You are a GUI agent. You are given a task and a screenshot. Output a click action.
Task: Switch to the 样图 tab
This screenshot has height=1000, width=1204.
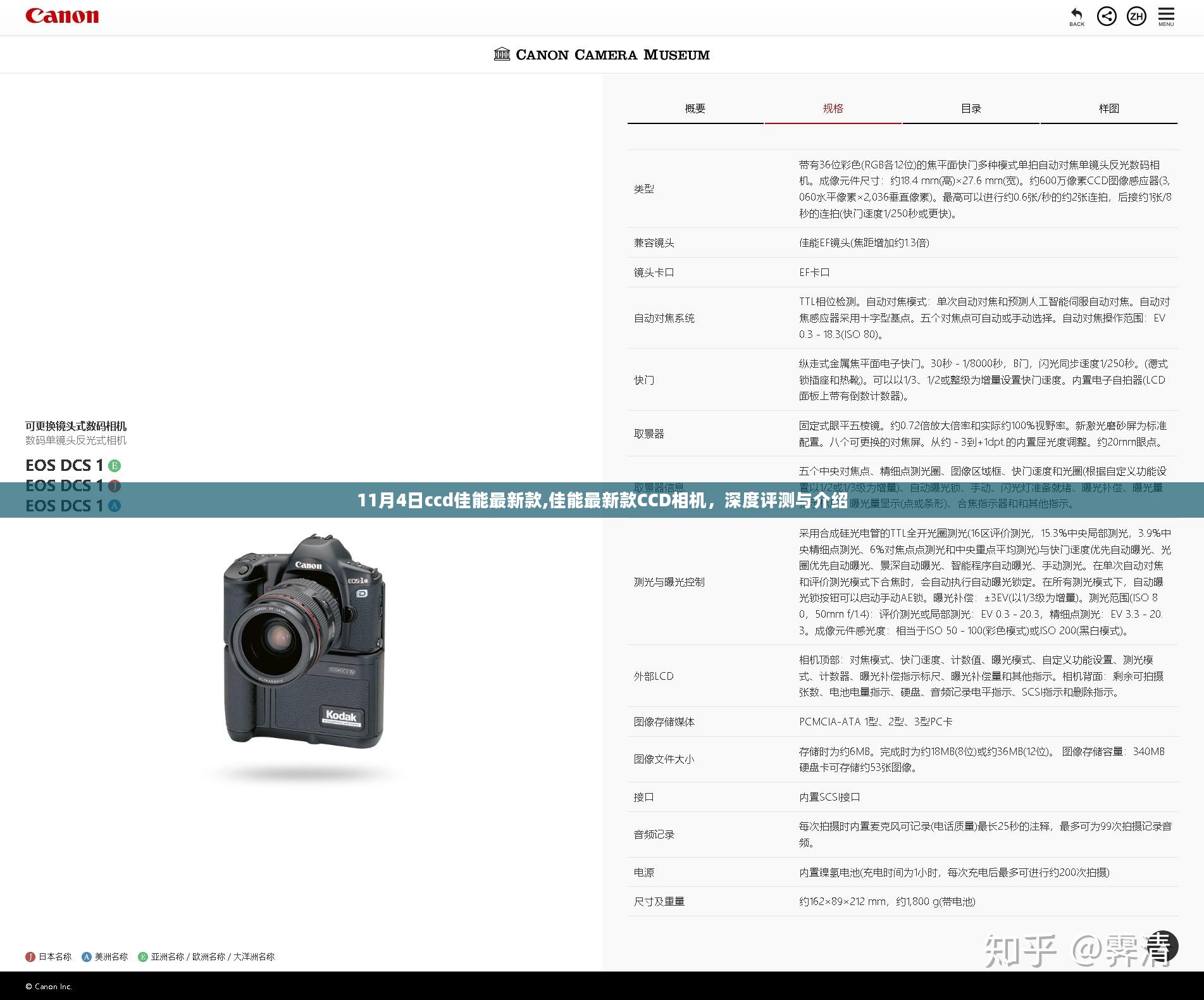pos(1109,108)
